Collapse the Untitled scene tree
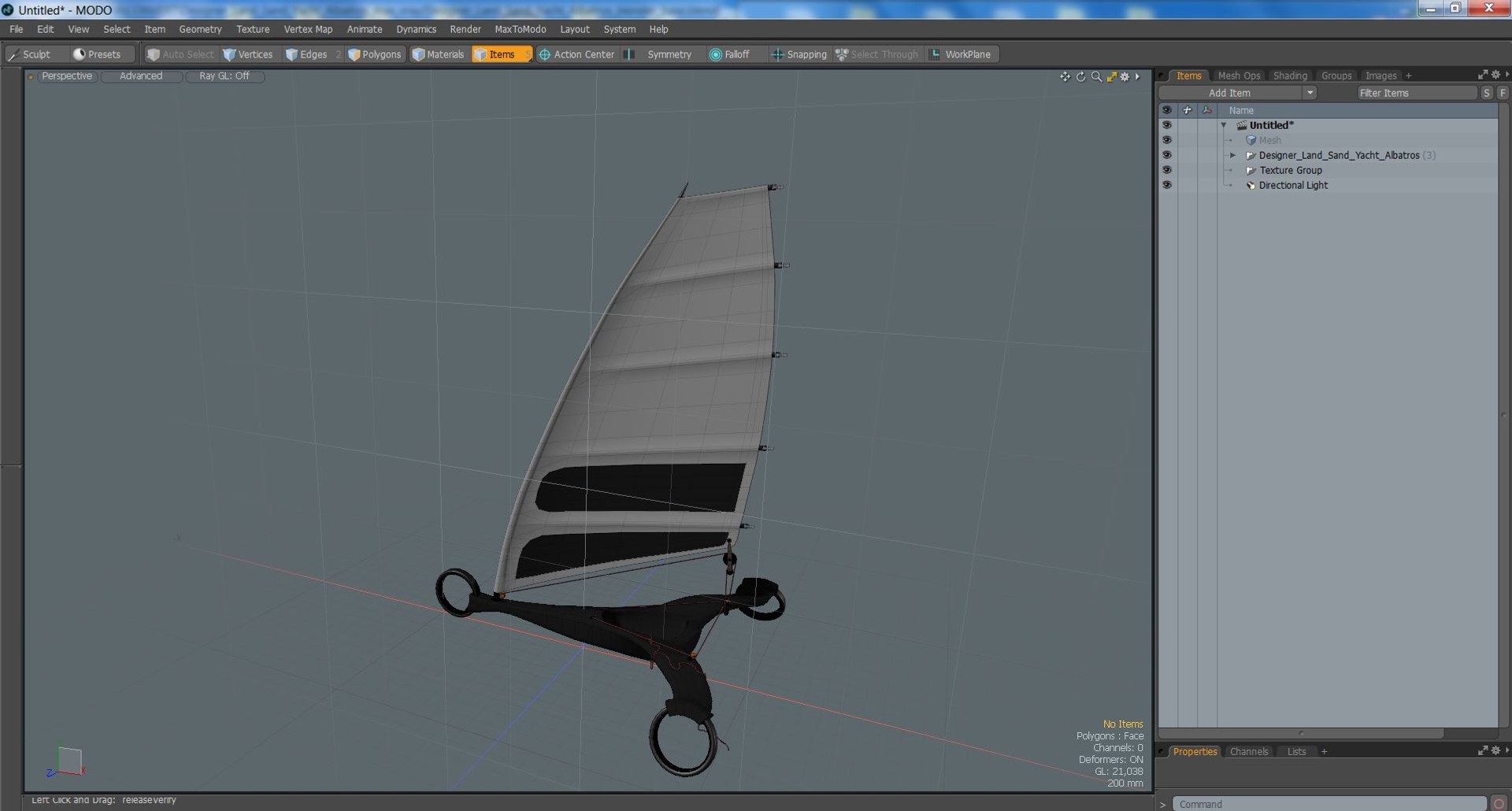This screenshot has width=1512, height=811. point(1224,125)
